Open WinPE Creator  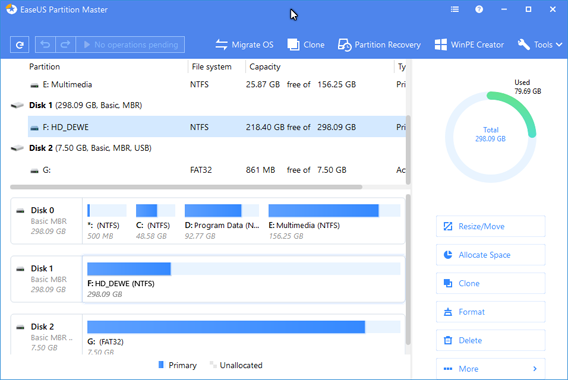click(469, 45)
